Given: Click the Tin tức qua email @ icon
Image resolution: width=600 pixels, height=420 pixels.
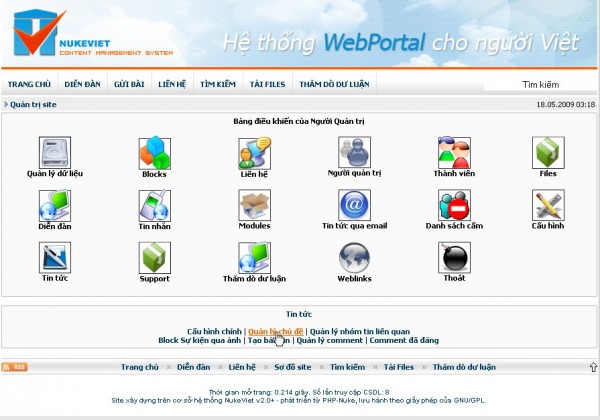Looking at the screenshot, I should [x=354, y=205].
